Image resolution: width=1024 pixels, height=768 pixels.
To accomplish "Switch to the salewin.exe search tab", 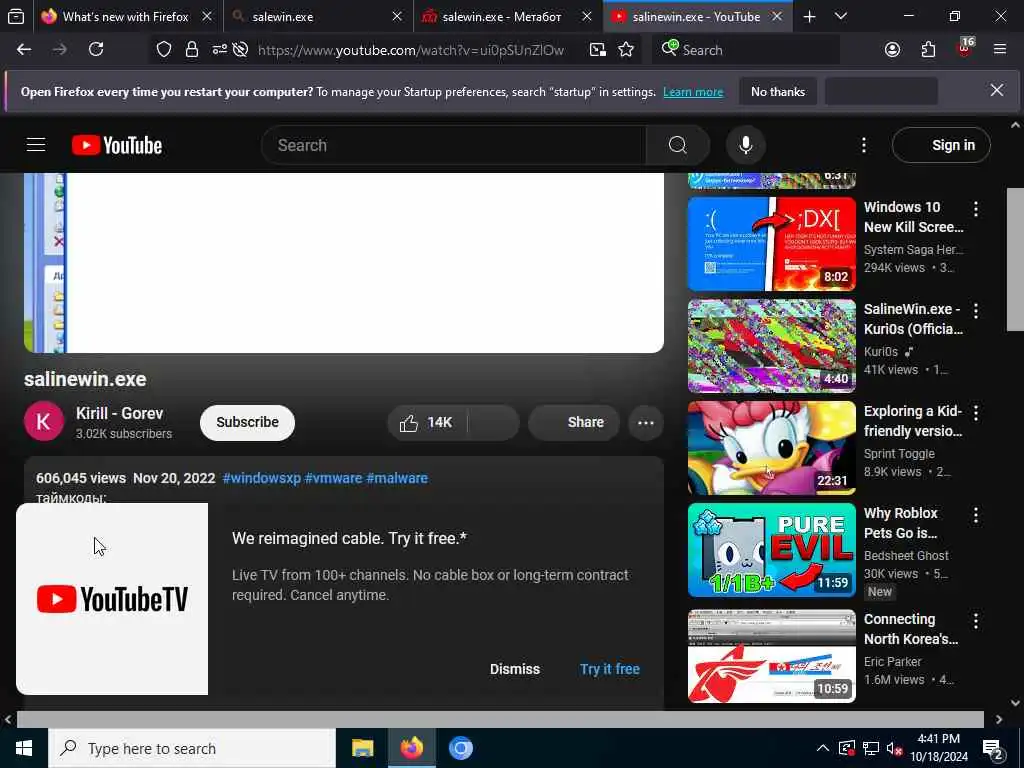I will (x=283, y=16).
